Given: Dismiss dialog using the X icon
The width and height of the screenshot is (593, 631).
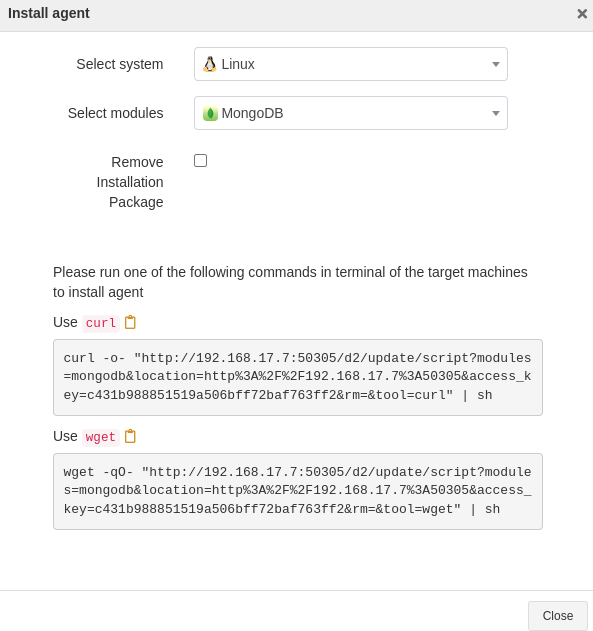Looking at the screenshot, I should (582, 14).
